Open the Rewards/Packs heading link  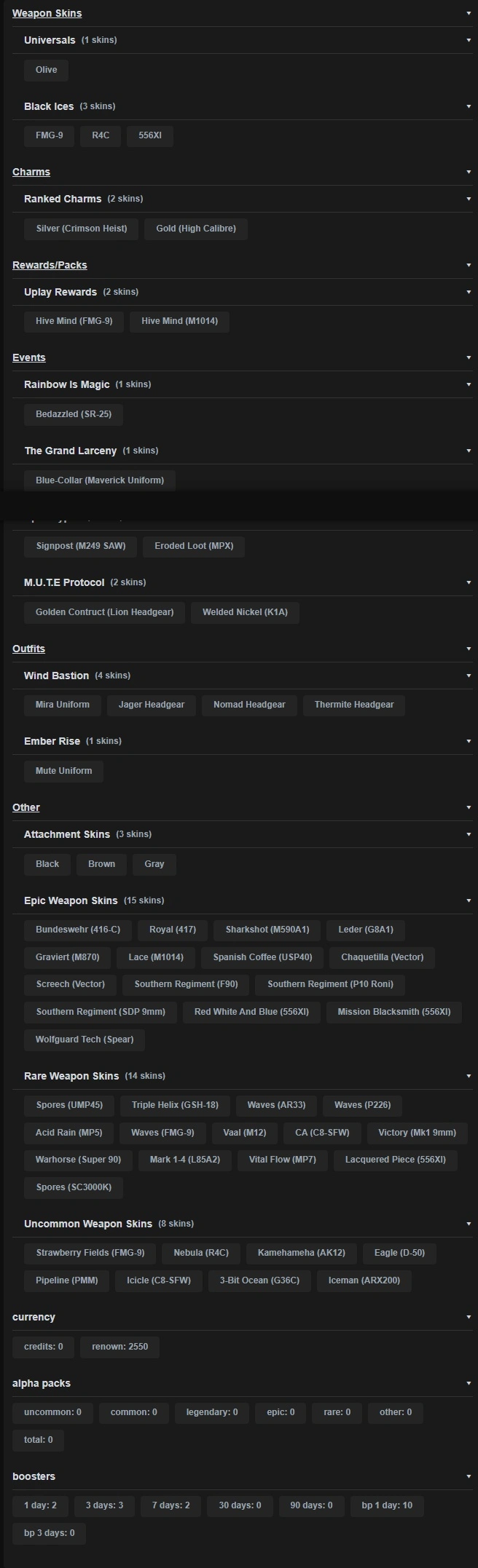pyautogui.click(x=50, y=265)
